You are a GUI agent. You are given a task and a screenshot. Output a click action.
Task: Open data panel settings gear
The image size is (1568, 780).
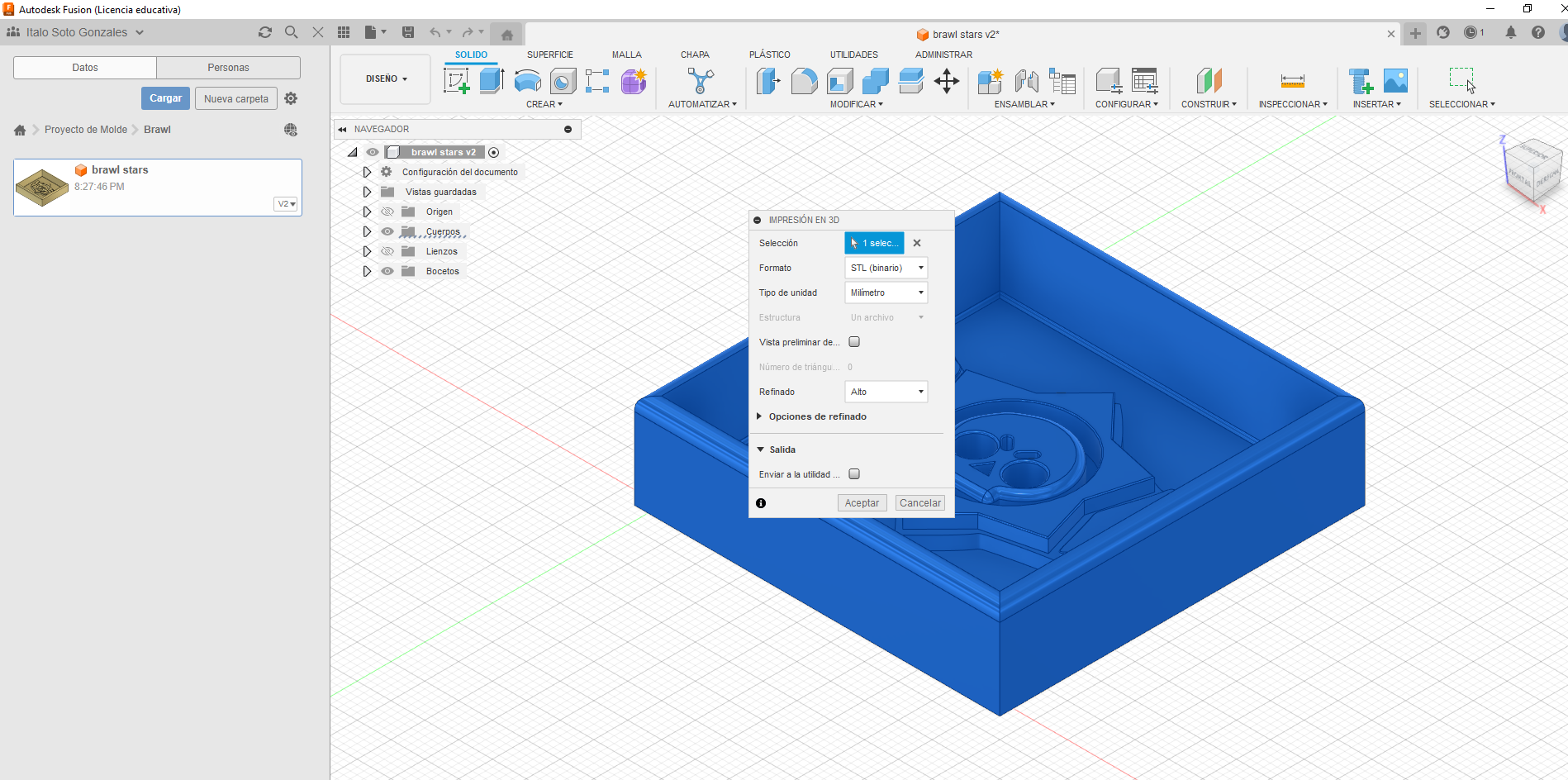pyautogui.click(x=291, y=98)
